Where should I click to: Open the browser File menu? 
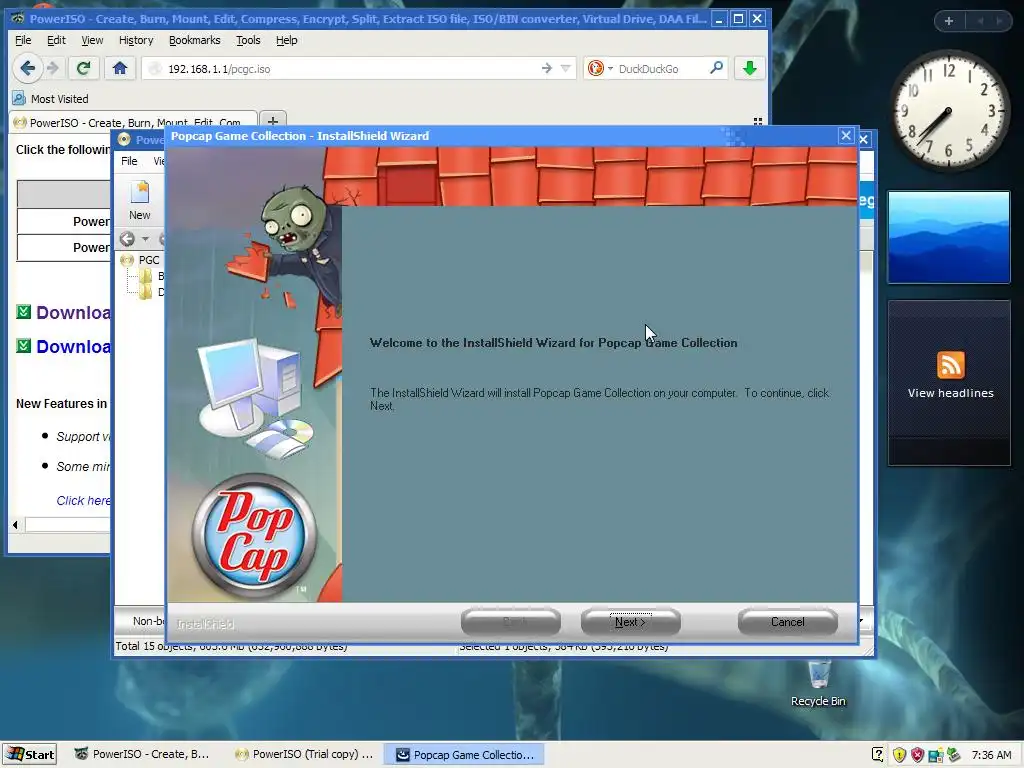23,40
